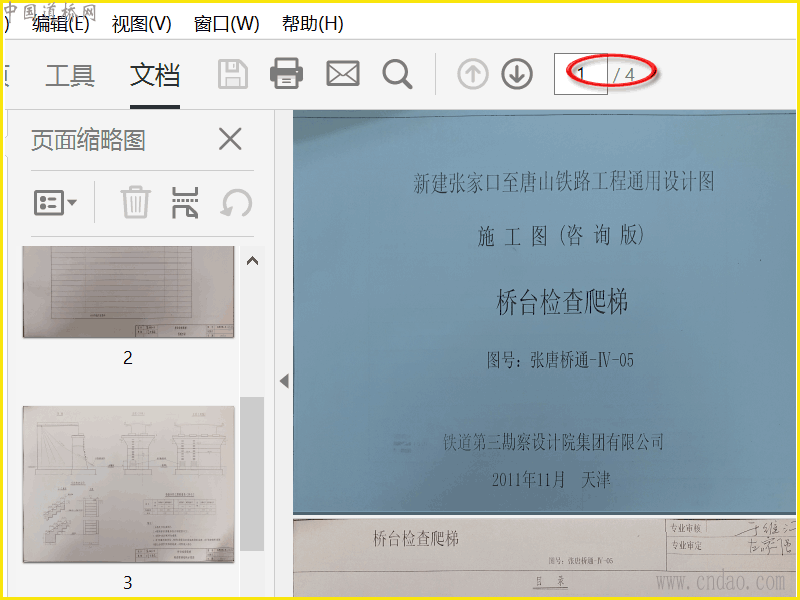Screen dimensions: 800x600
Task: Click page label 2 under thumbnail
Action: [x=128, y=358]
